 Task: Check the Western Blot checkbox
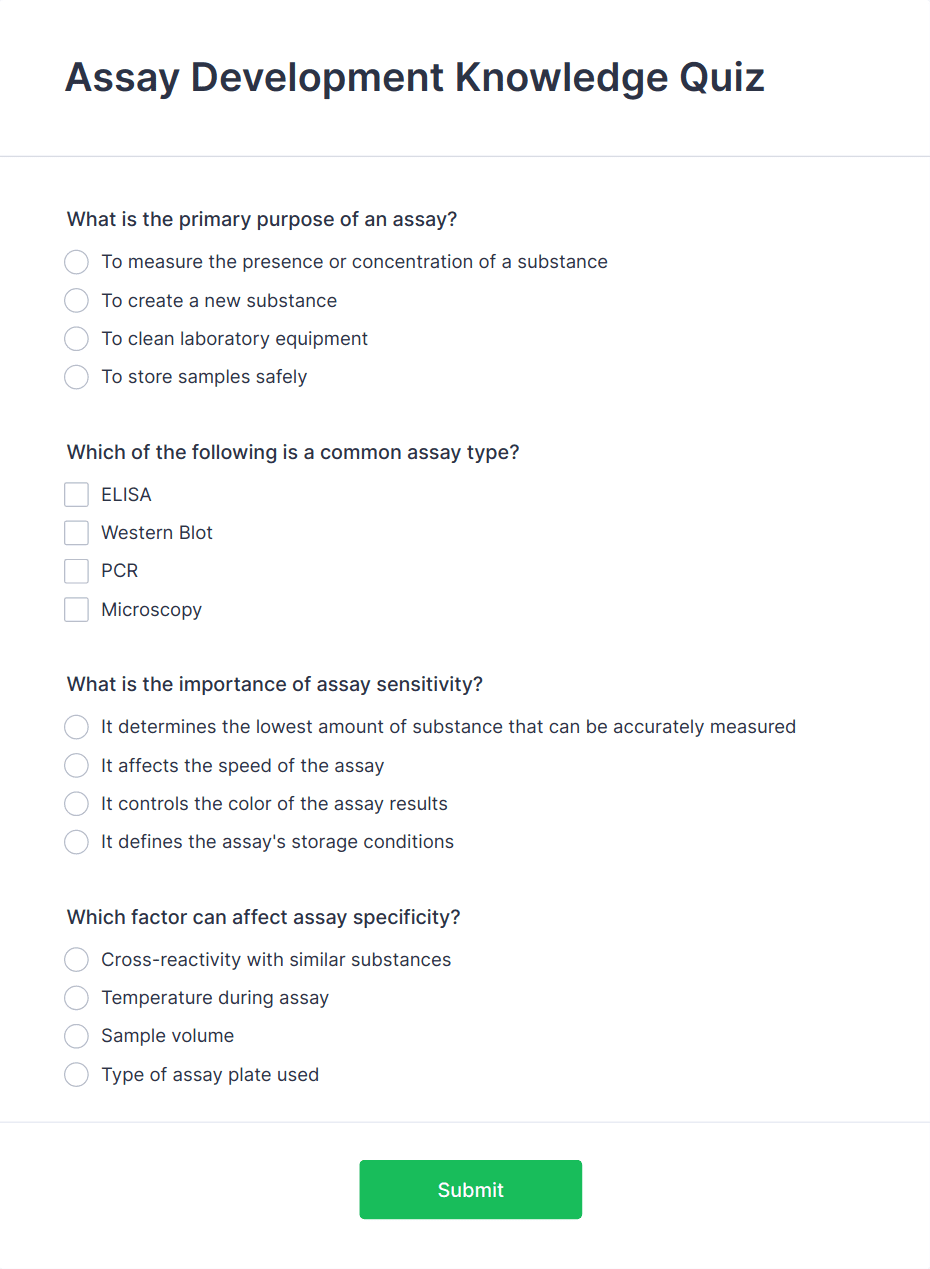(76, 532)
